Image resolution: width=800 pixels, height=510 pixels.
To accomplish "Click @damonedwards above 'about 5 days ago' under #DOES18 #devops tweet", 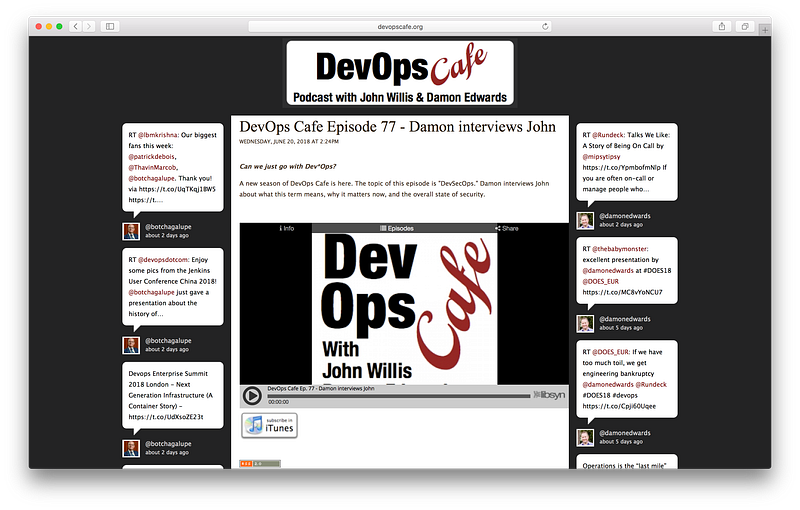I will coord(624,433).
